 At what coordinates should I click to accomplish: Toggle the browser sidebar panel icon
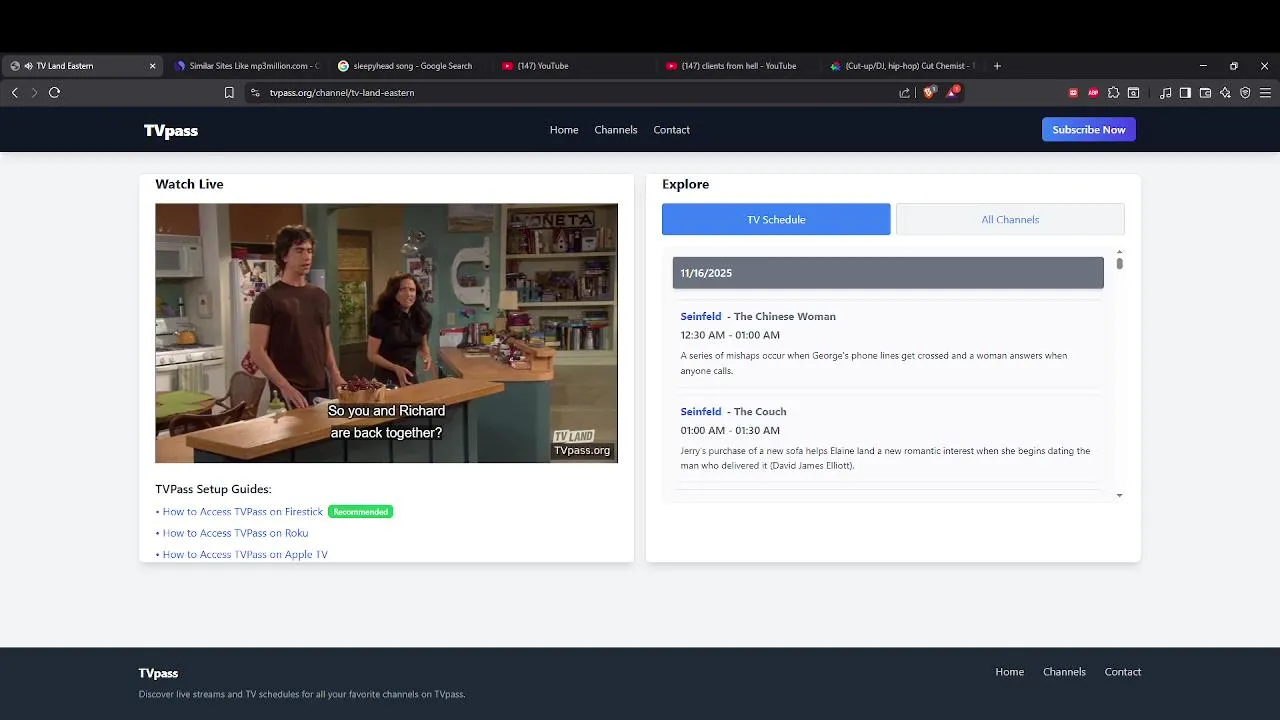click(x=1185, y=92)
